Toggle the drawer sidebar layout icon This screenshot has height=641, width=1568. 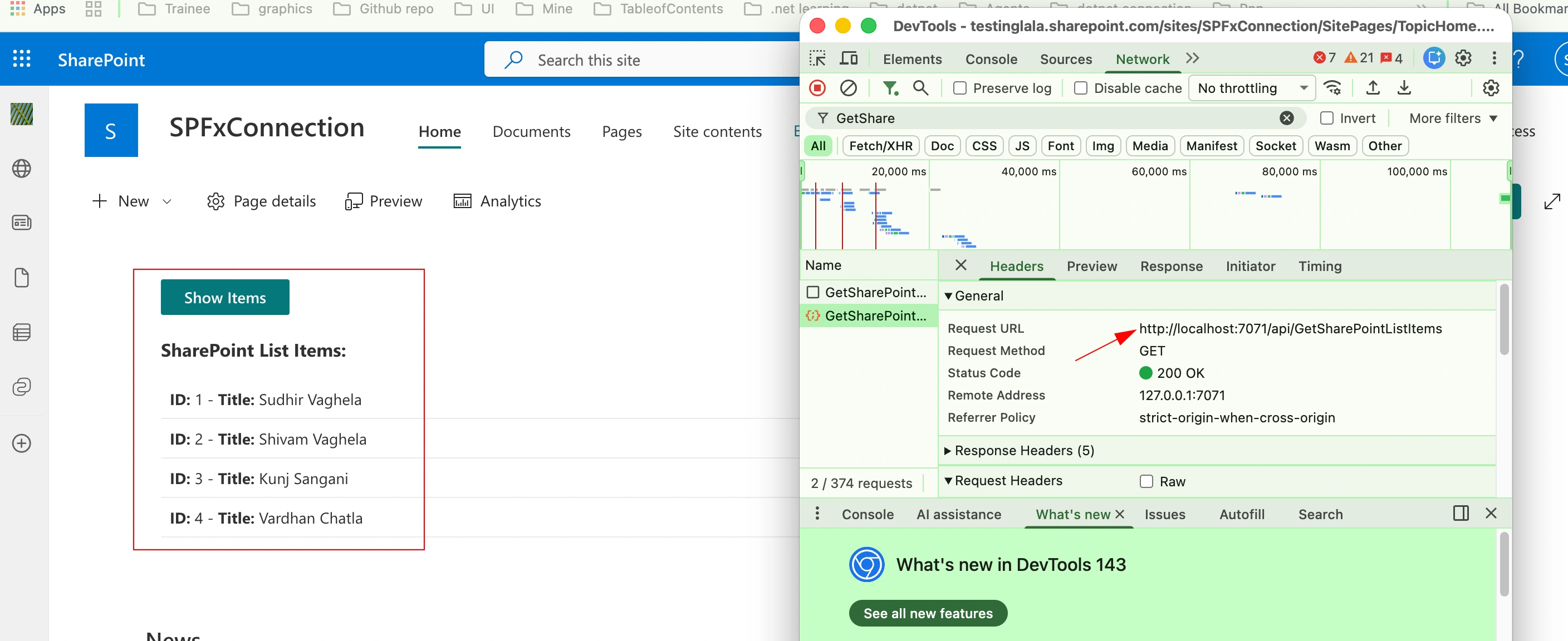(1461, 513)
